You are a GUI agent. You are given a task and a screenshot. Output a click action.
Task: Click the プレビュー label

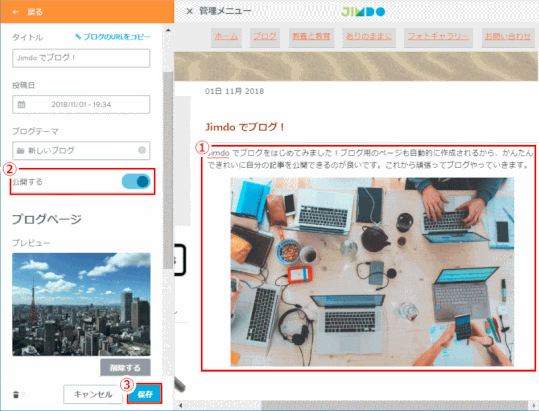pyautogui.click(x=31, y=243)
